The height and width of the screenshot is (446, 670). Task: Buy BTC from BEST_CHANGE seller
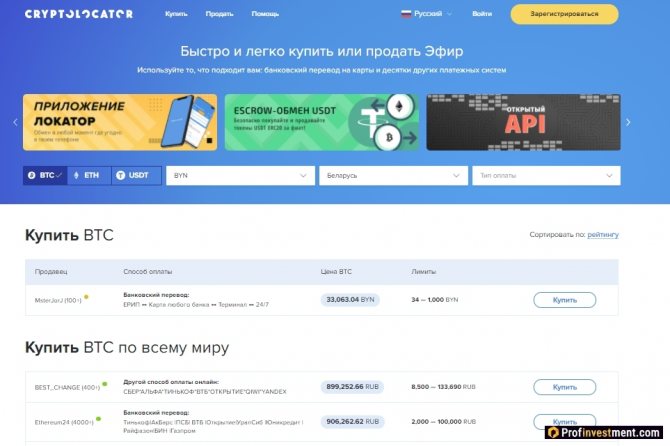click(x=564, y=387)
